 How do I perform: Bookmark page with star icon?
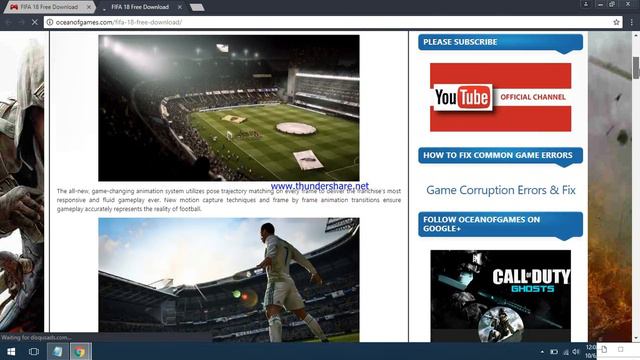coord(616,22)
